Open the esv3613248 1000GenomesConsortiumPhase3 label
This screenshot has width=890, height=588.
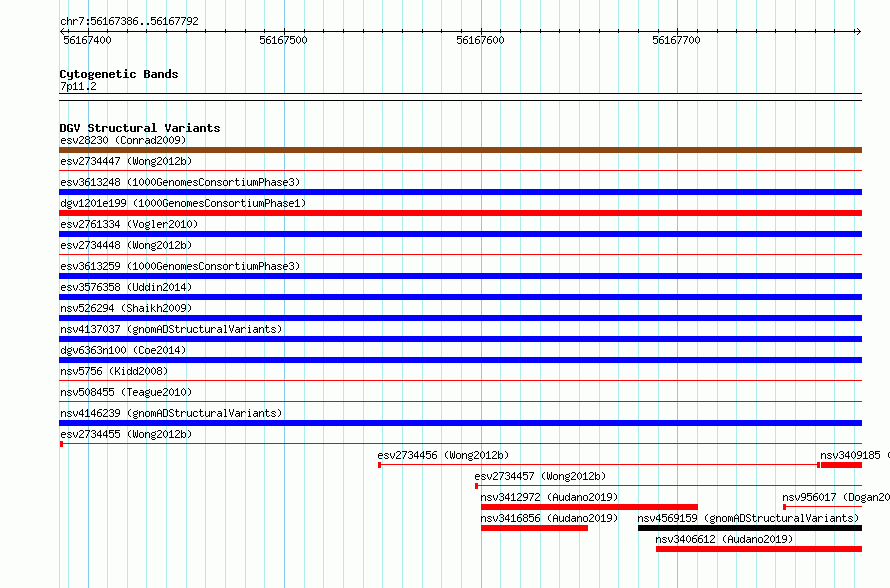180,182
